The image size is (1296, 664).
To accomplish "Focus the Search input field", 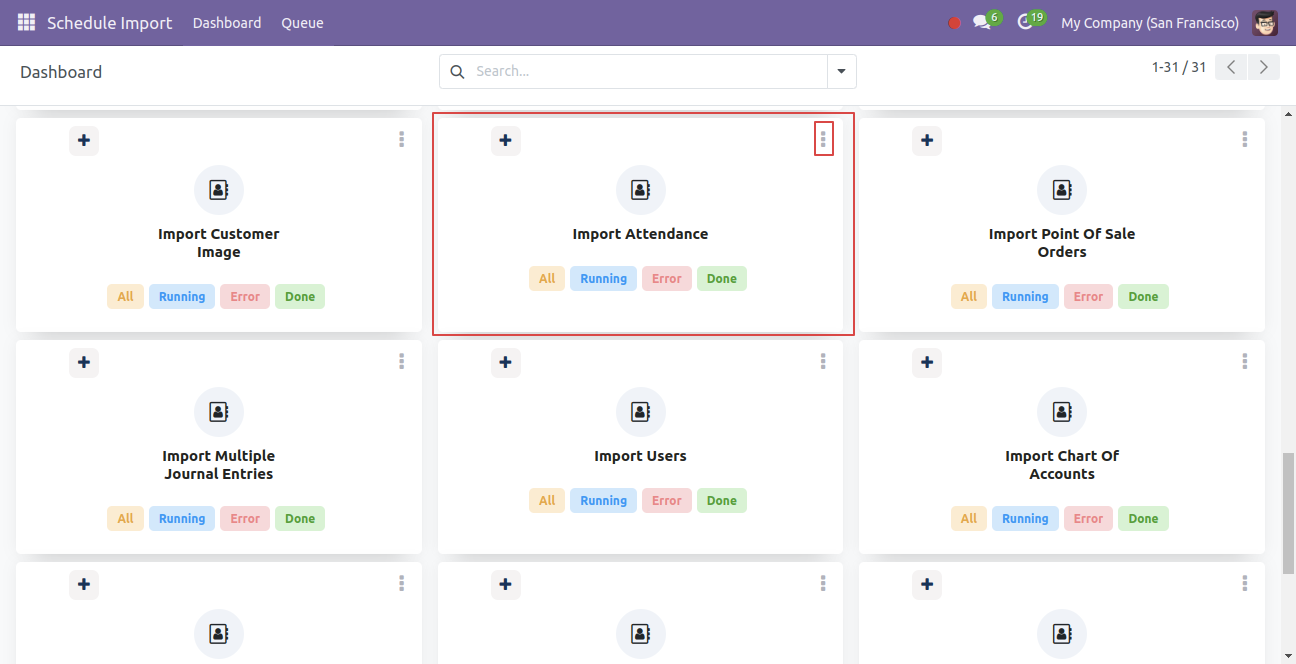I will (648, 72).
